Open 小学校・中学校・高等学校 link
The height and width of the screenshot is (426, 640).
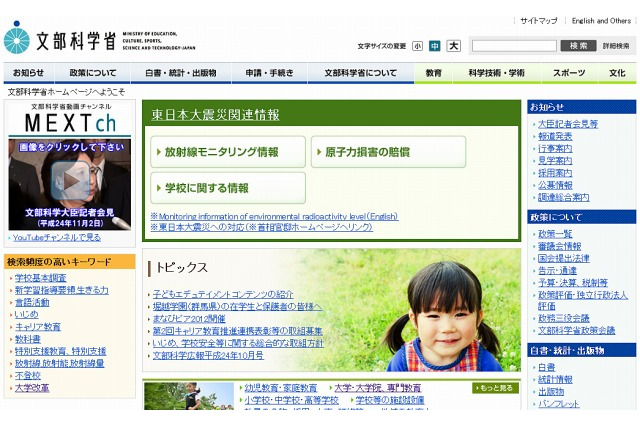pyautogui.click(x=291, y=400)
